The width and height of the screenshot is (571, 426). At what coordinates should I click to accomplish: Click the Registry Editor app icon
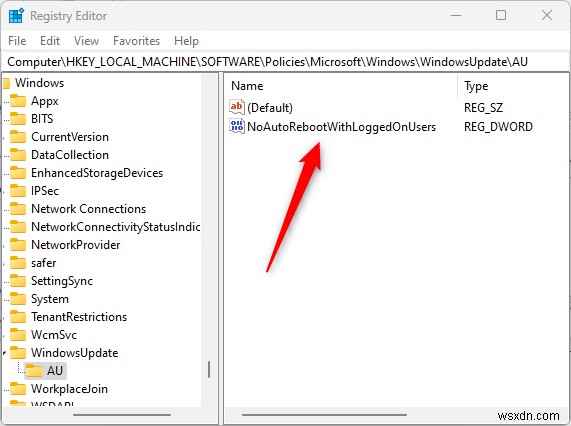pos(16,16)
